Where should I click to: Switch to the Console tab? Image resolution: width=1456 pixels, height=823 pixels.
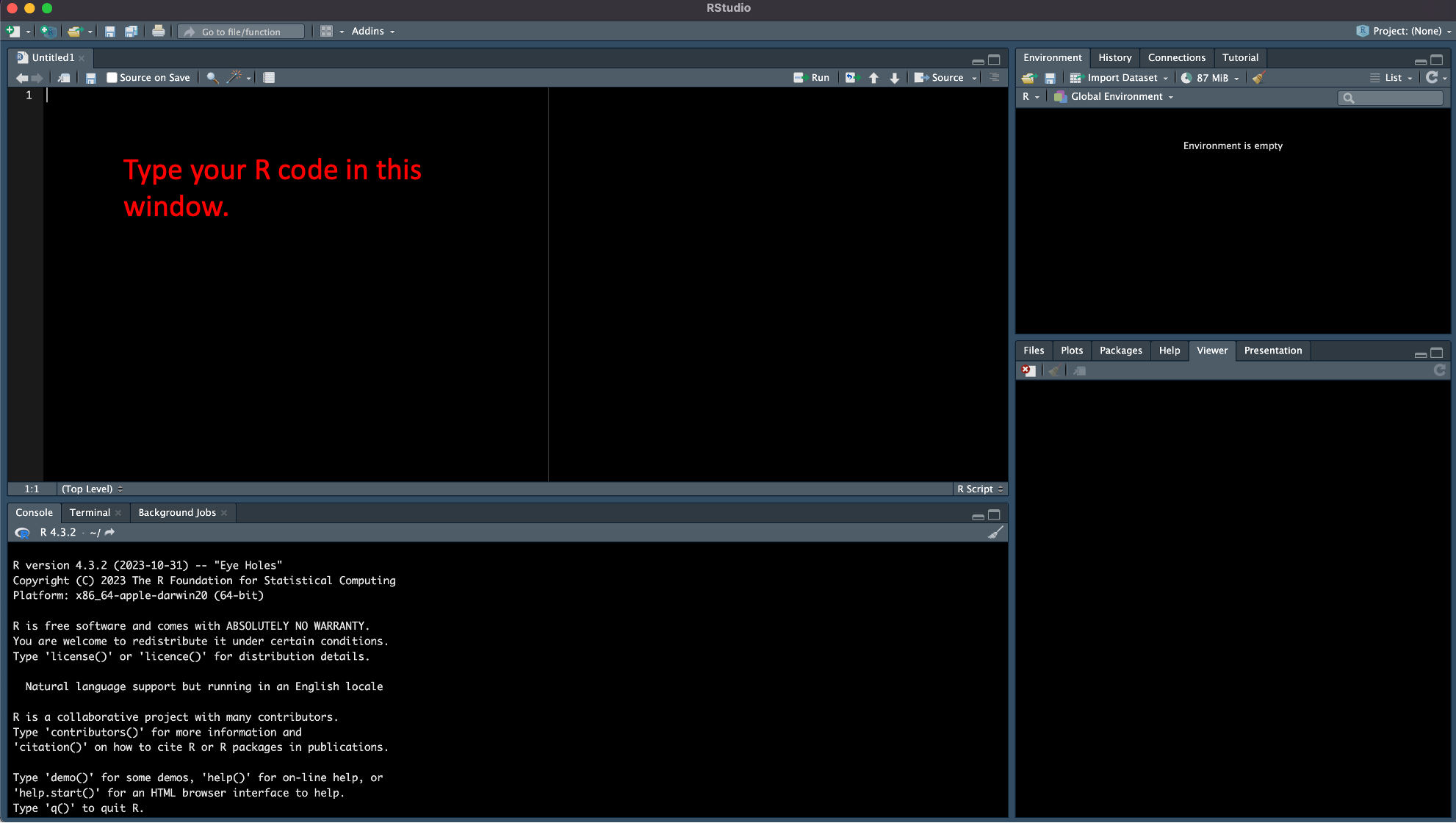coord(35,512)
